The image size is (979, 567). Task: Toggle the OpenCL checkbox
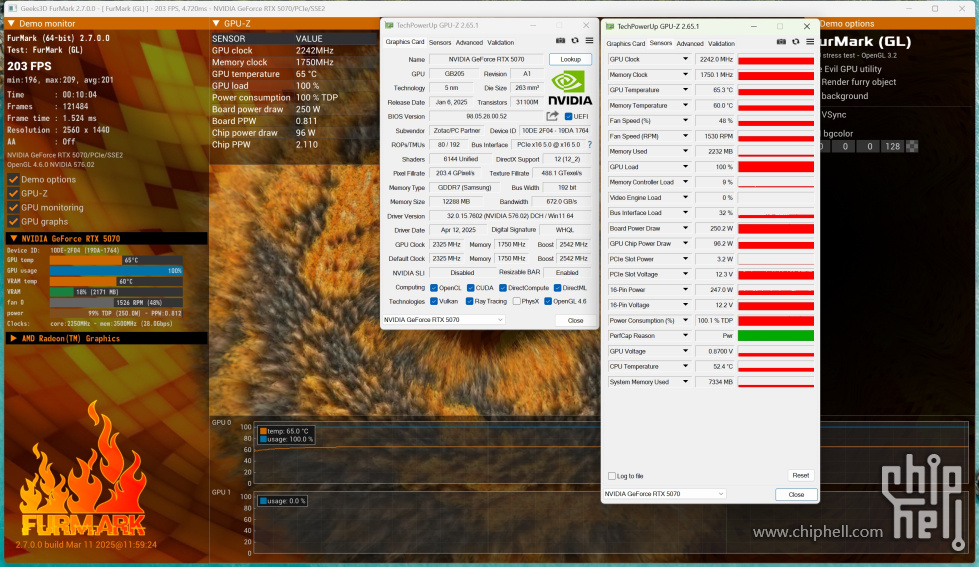434,288
